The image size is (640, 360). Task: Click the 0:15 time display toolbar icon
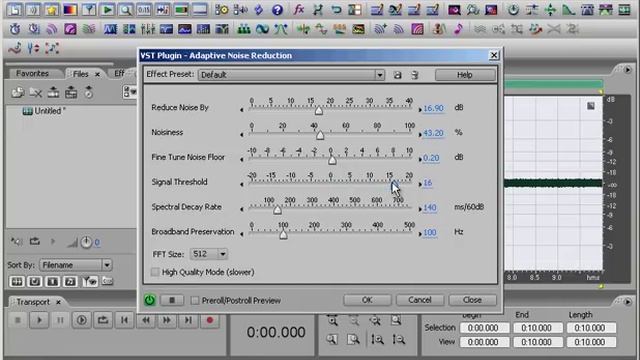click(x=144, y=10)
